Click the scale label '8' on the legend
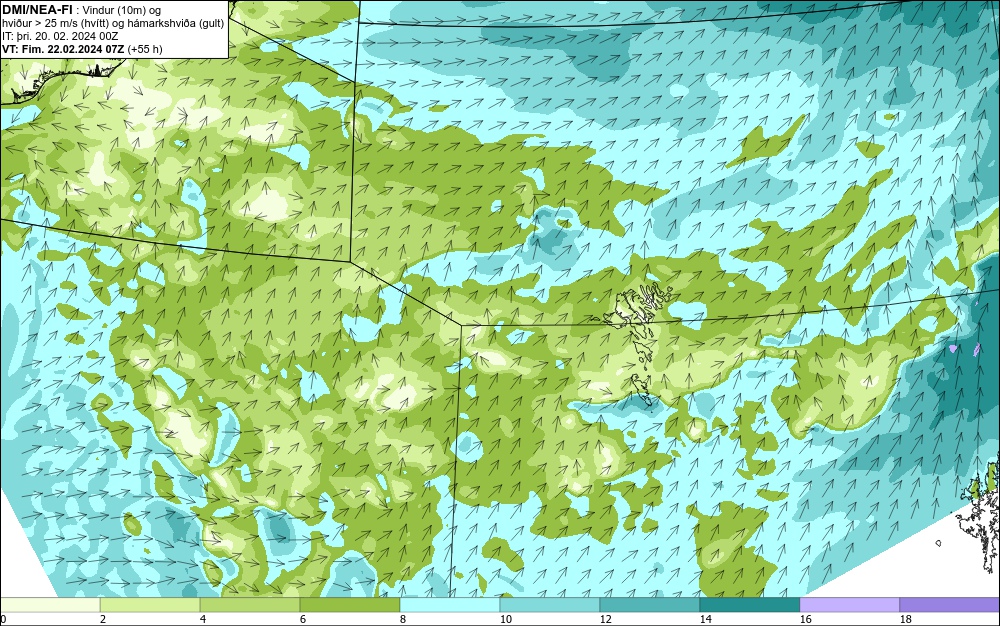Screen dimensions: 1000x626 tap(402, 619)
